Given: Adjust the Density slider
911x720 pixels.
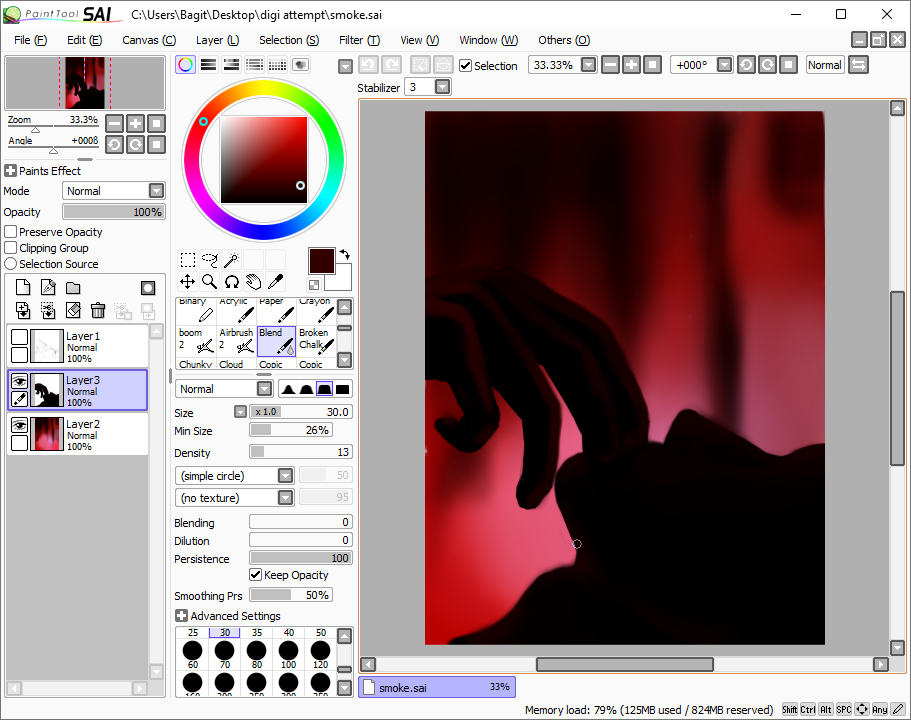Looking at the screenshot, I should pos(300,452).
